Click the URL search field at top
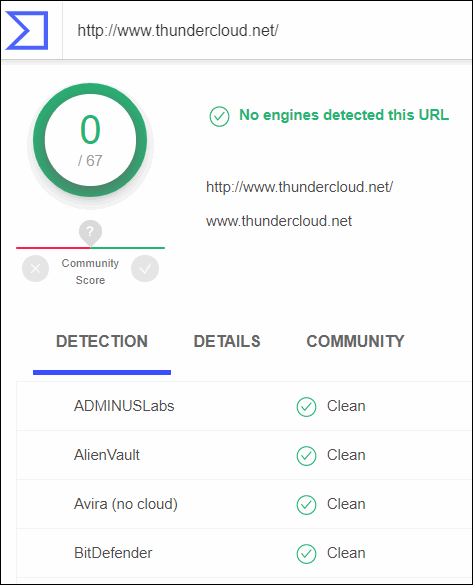This screenshot has width=473, height=585. tap(267, 31)
